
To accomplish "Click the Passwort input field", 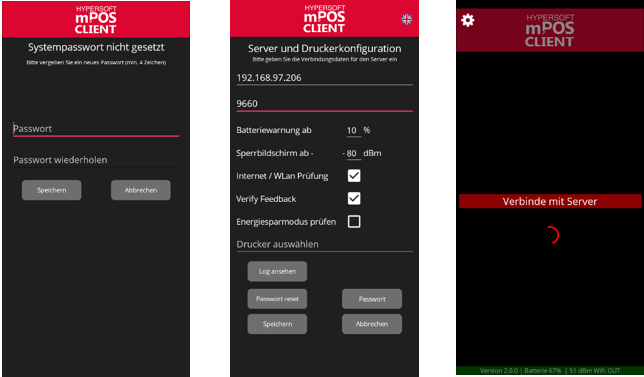I will pos(96,129).
